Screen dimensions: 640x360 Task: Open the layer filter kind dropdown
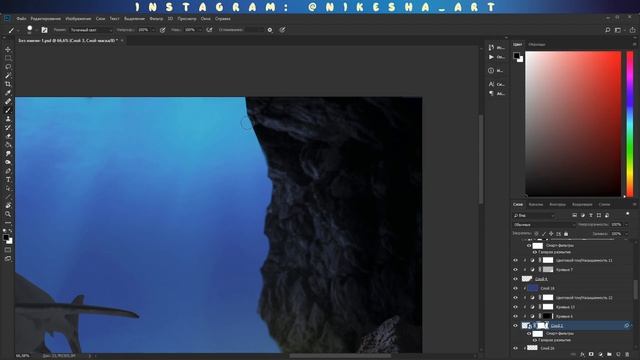coord(534,215)
